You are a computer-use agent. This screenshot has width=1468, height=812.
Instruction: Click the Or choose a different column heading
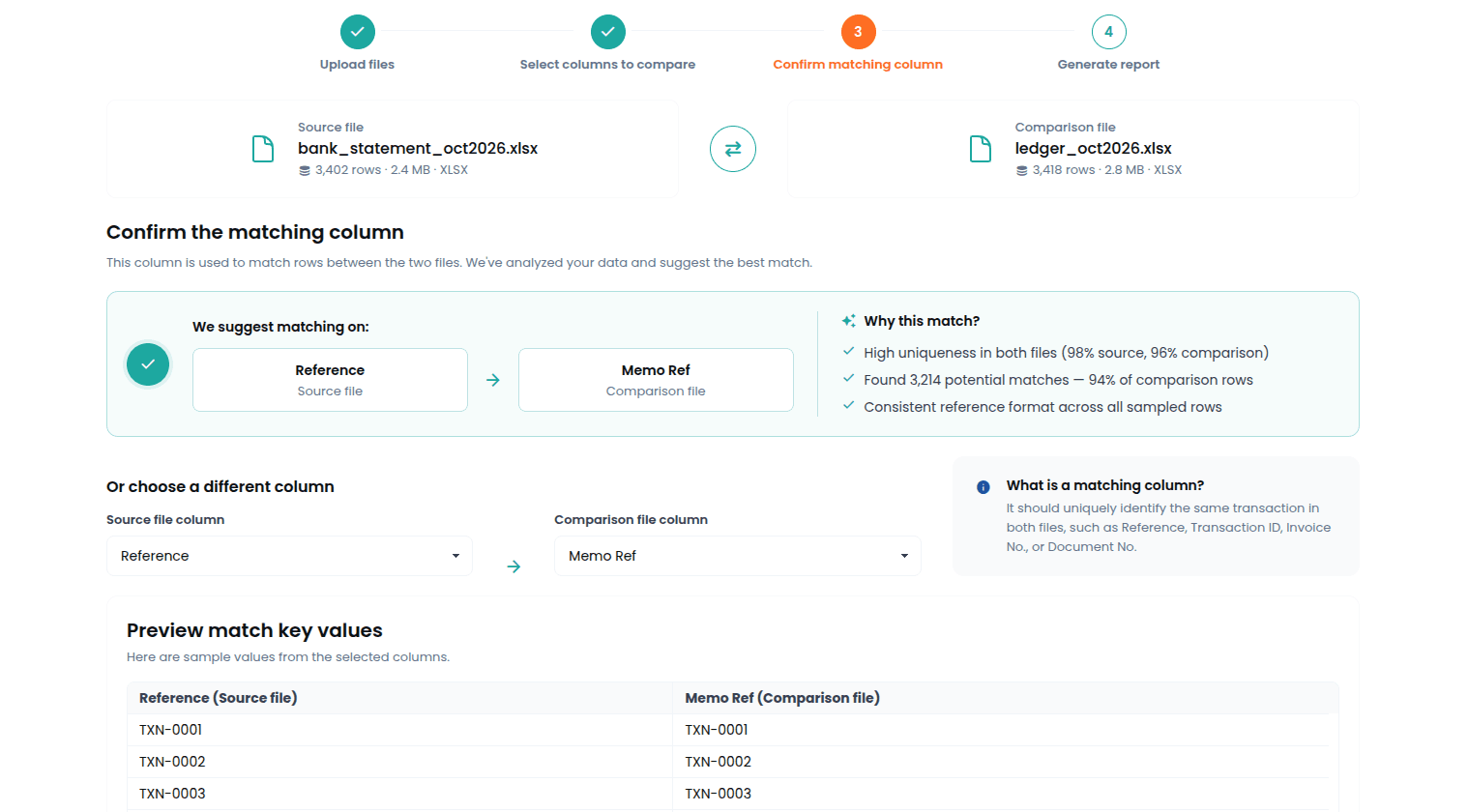220,486
